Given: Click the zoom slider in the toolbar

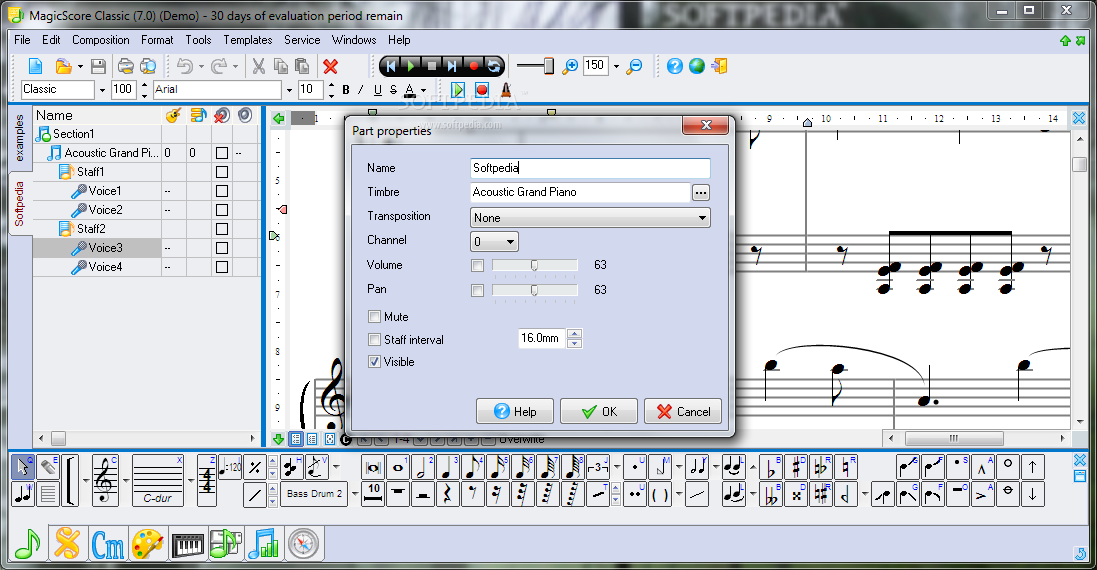Looking at the screenshot, I should (x=535, y=66).
